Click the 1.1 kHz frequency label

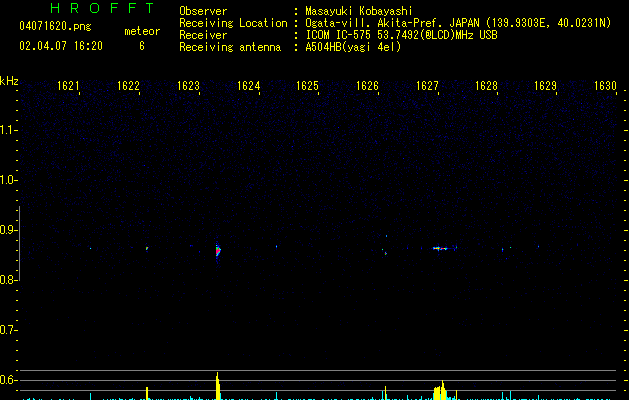(8, 130)
